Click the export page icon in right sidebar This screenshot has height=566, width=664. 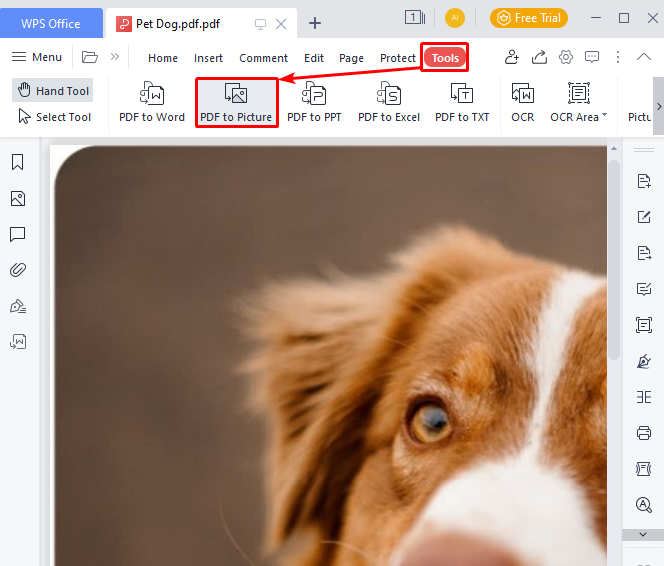point(644,253)
